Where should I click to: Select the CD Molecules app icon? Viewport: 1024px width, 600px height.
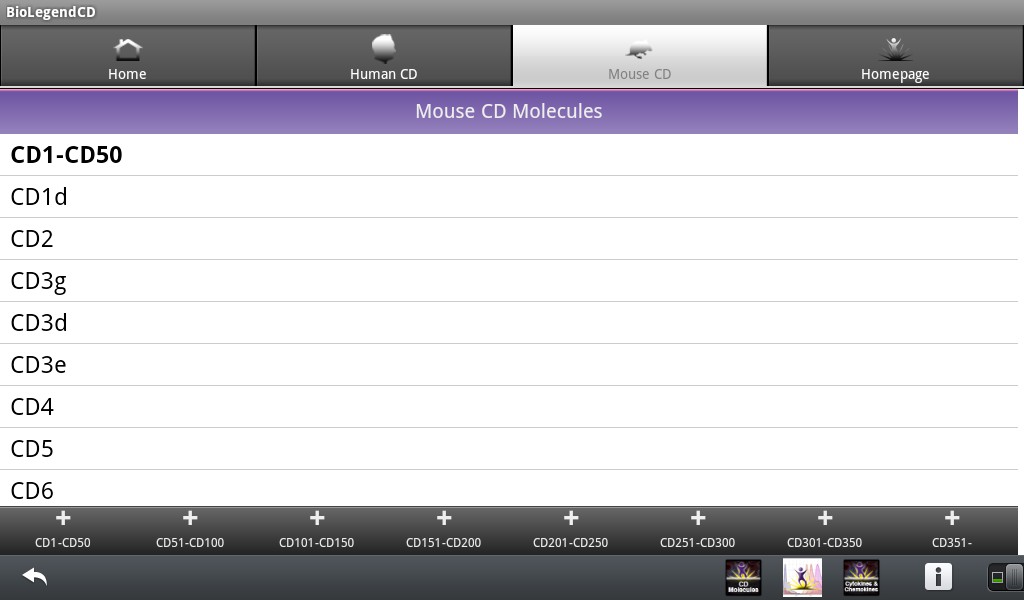click(x=742, y=577)
